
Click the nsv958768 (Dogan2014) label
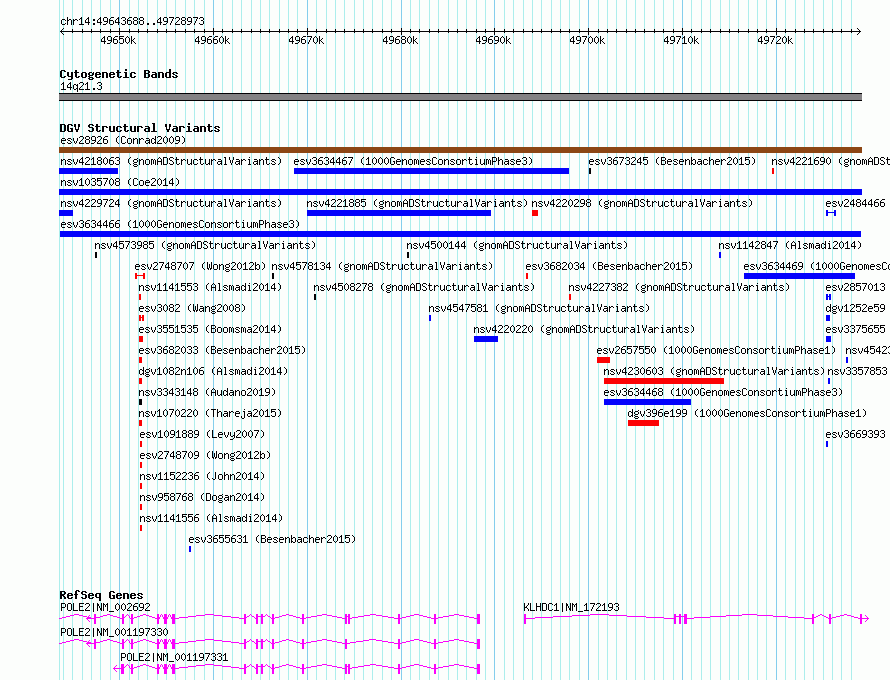[x=202, y=497]
